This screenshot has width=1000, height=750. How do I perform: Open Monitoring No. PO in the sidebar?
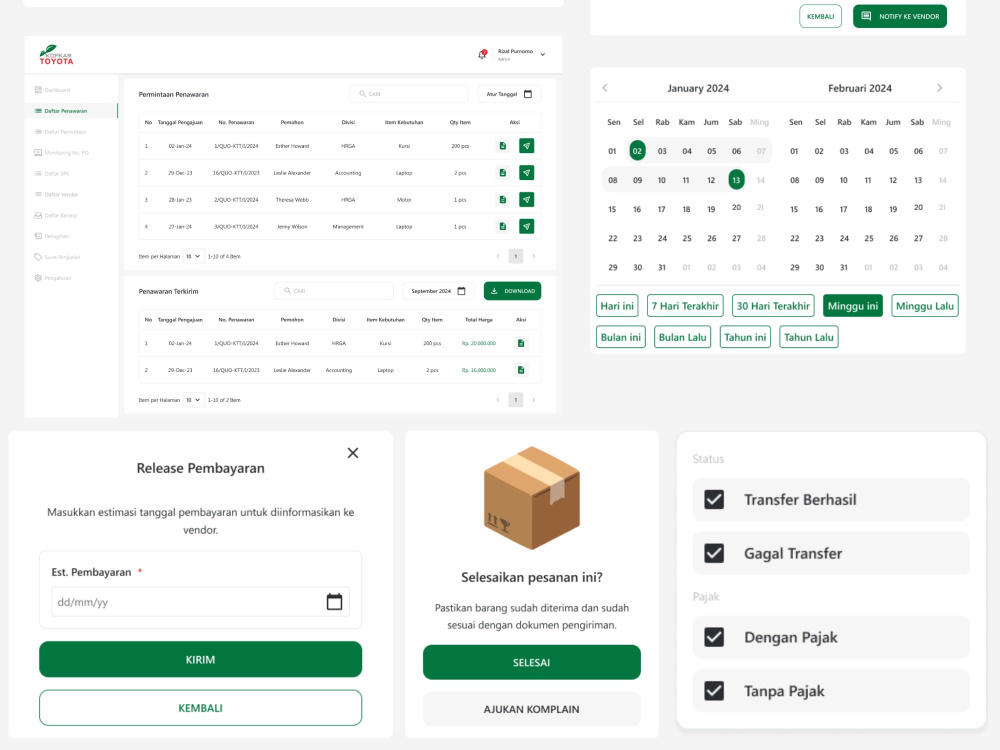coord(61,153)
